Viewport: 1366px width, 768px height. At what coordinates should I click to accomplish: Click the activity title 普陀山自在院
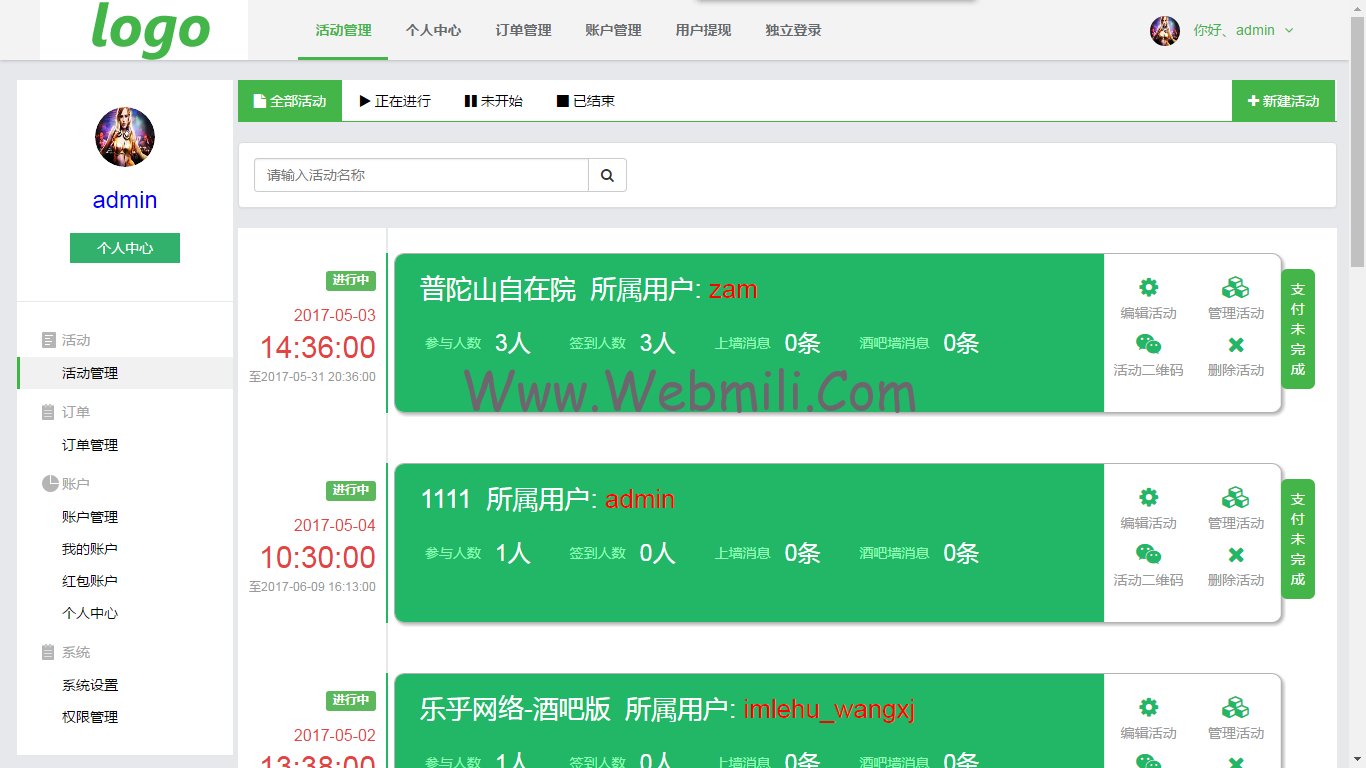pyautogui.click(x=498, y=290)
